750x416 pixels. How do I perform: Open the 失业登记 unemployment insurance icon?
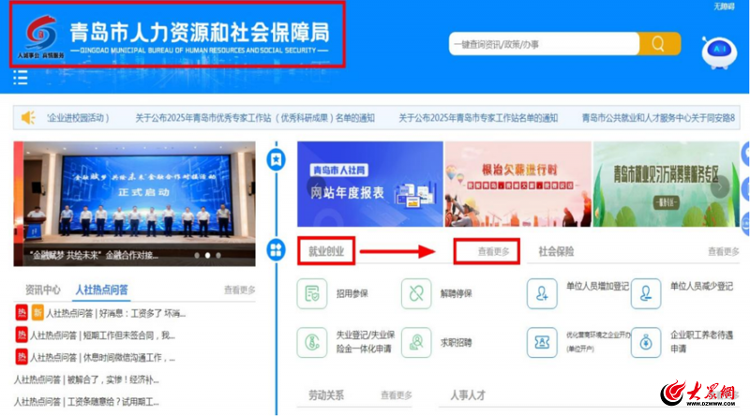313,342
